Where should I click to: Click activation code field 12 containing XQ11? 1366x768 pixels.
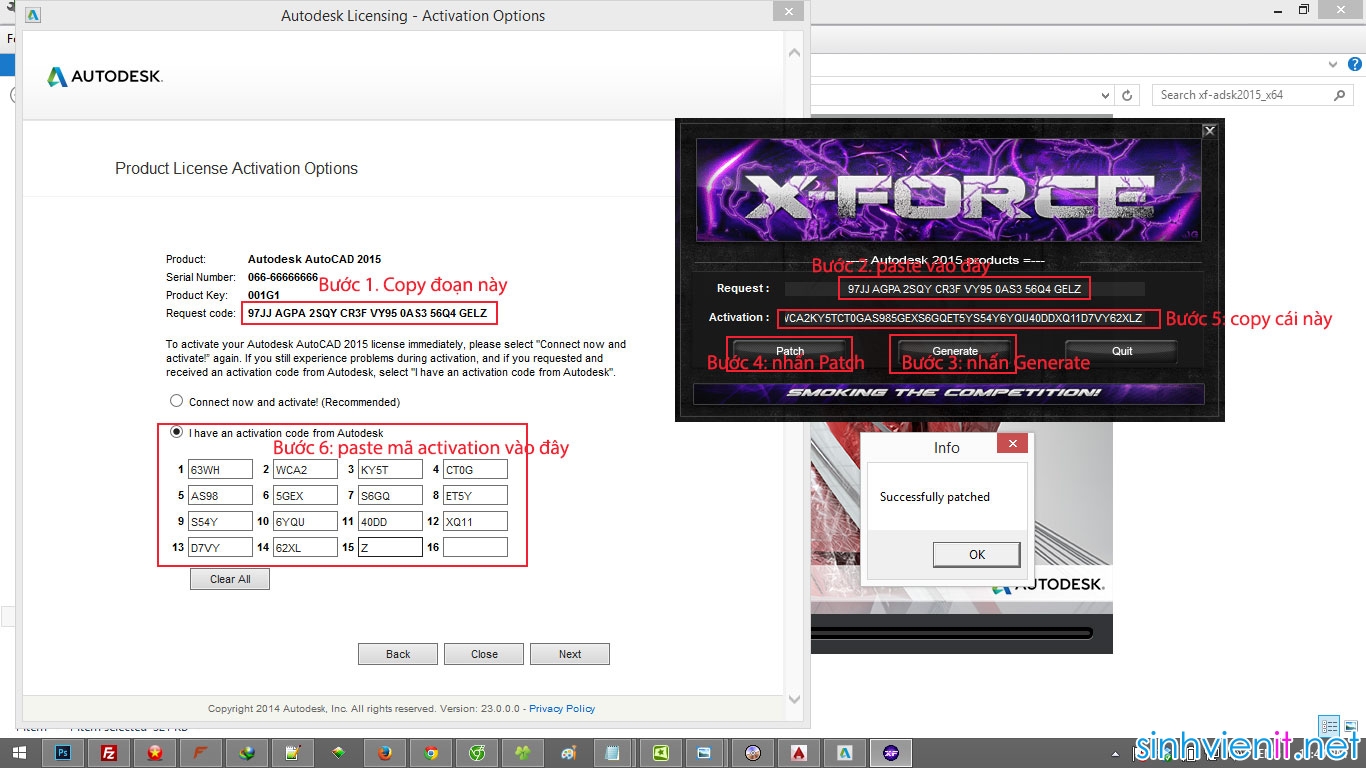tap(475, 522)
